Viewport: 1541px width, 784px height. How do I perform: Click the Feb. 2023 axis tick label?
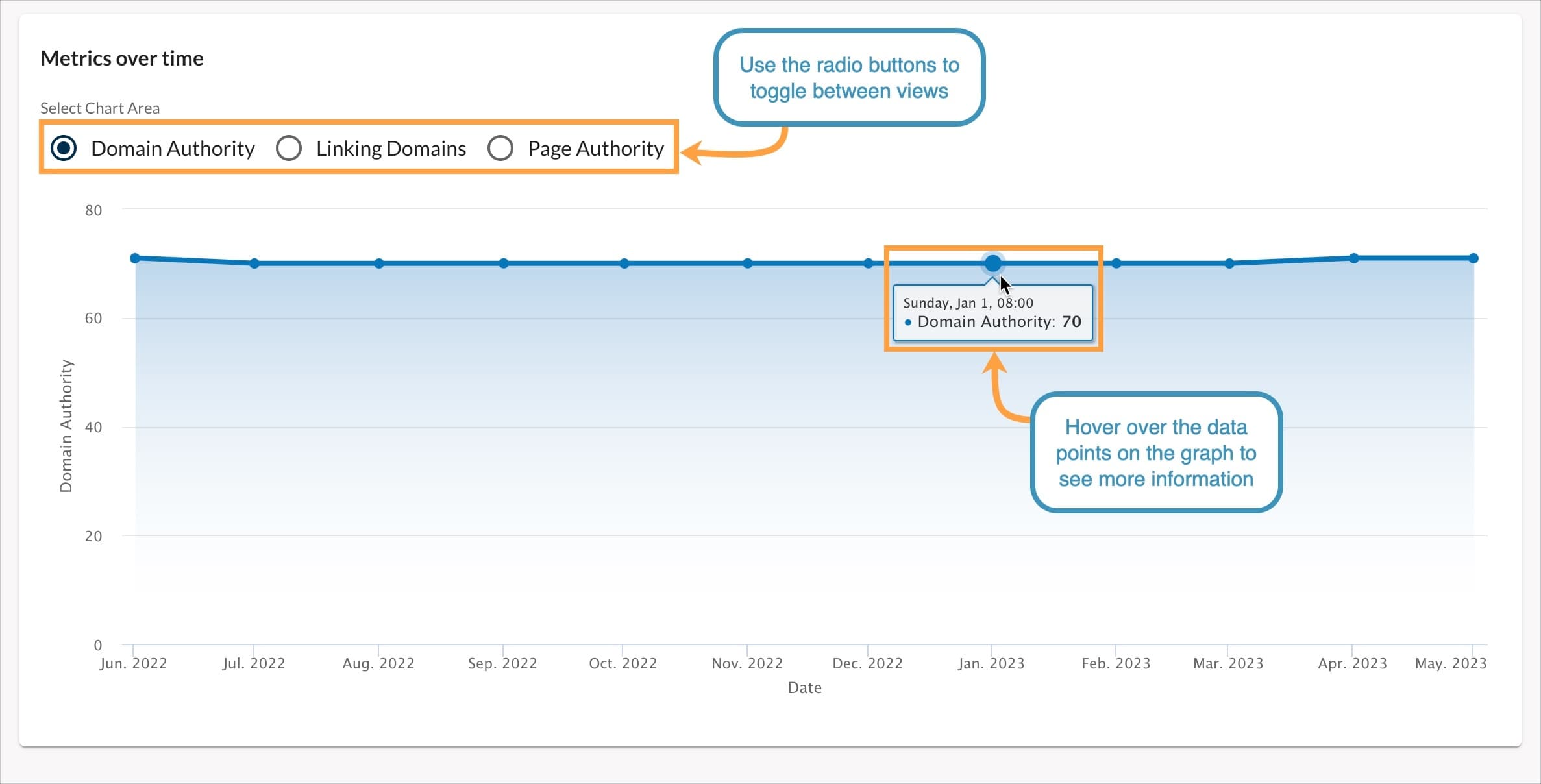pyautogui.click(x=1116, y=663)
